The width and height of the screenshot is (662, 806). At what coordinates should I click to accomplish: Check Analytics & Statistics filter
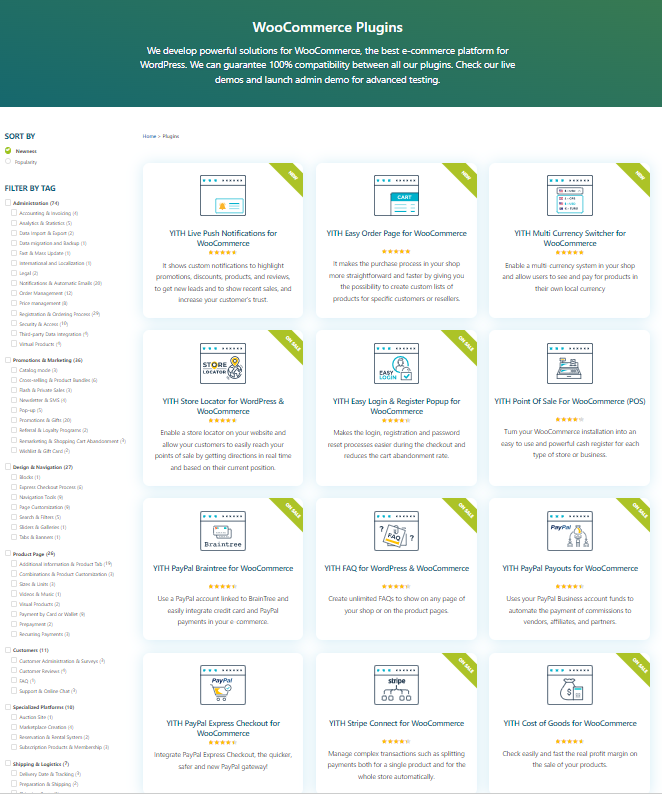(x=14, y=223)
